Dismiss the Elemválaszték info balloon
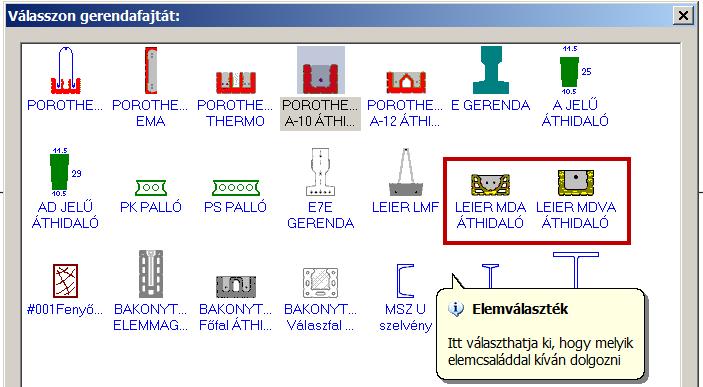Image resolution: width=703 pixels, height=387 pixels. coord(540,335)
